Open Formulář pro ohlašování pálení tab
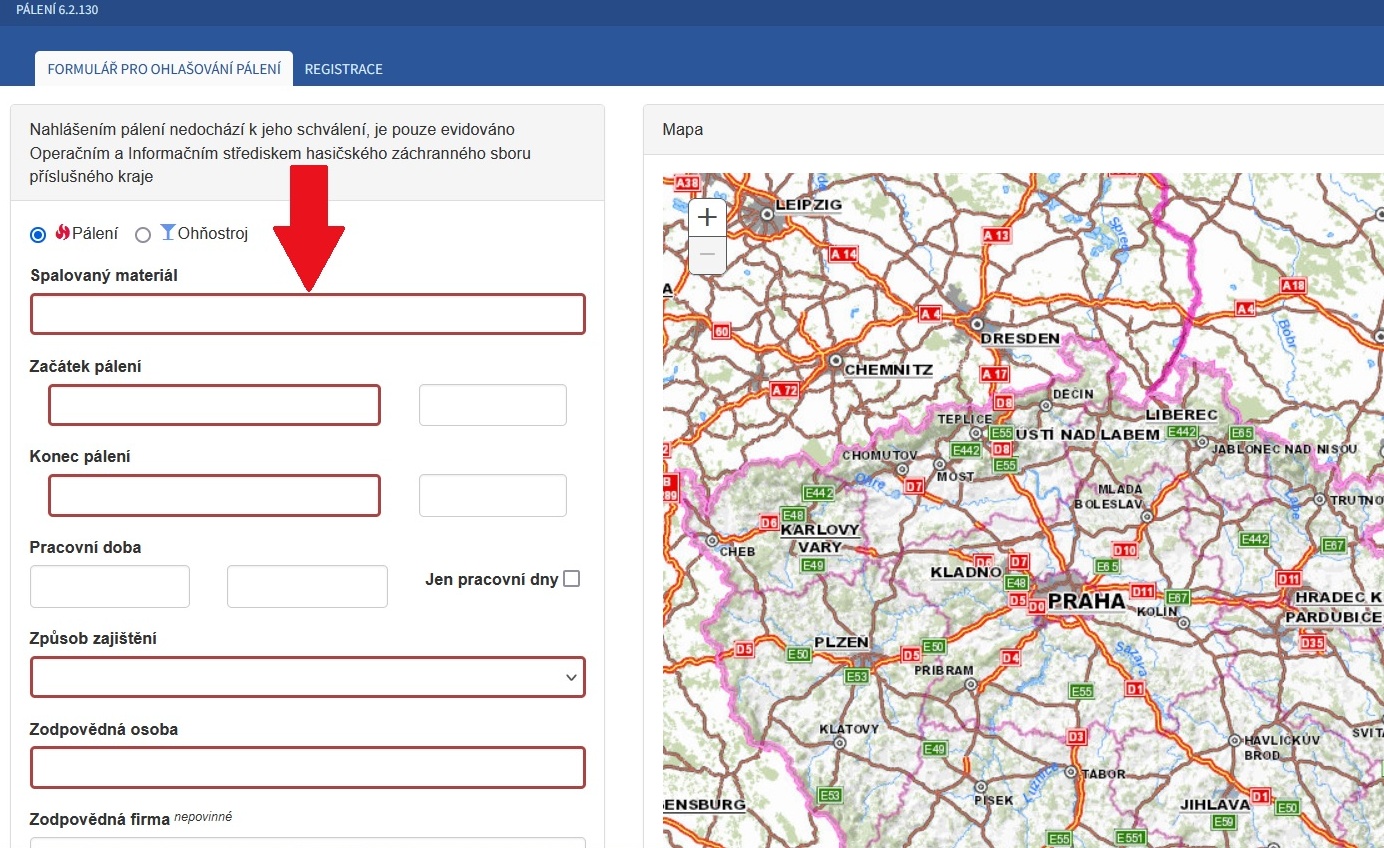Image resolution: width=1384 pixels, height=848 pixels. click(x=164, y=69)
